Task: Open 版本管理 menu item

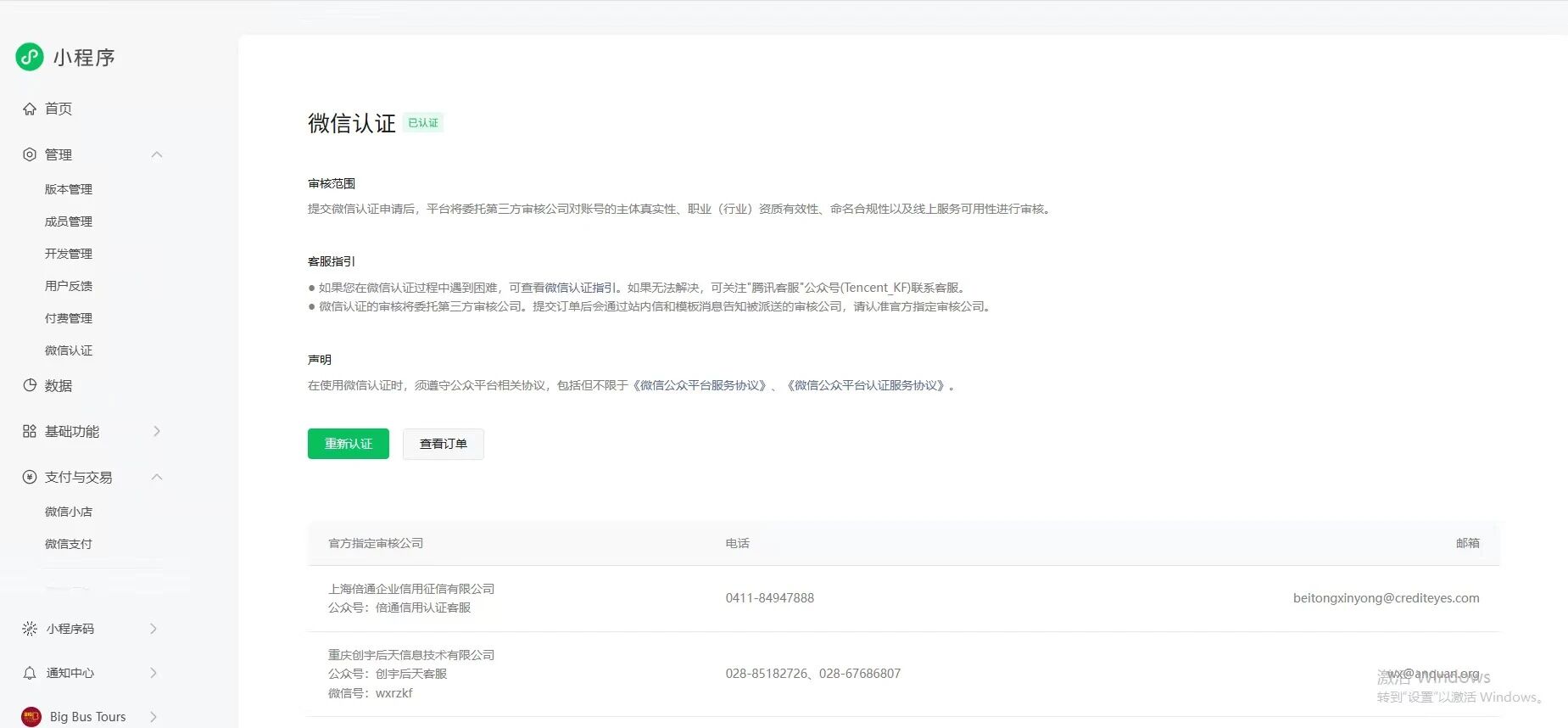Action: pos(69,189)
